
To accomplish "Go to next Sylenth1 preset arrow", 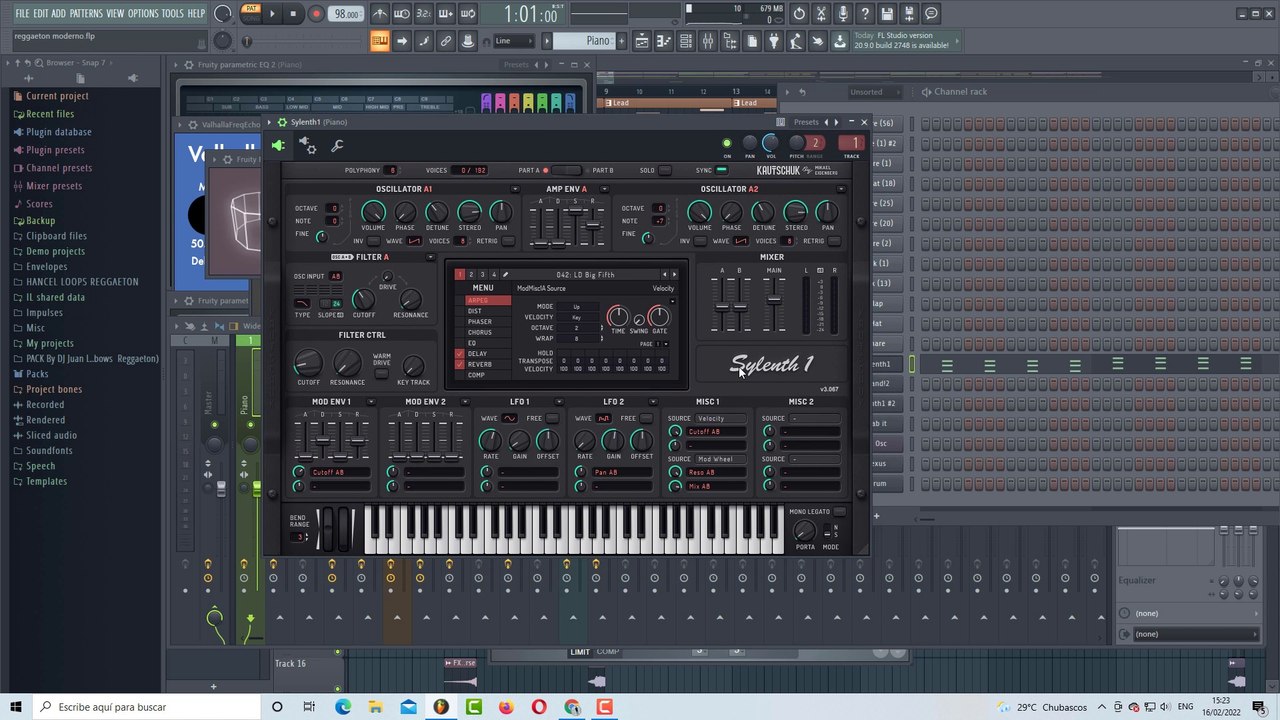I will [675, 275].
